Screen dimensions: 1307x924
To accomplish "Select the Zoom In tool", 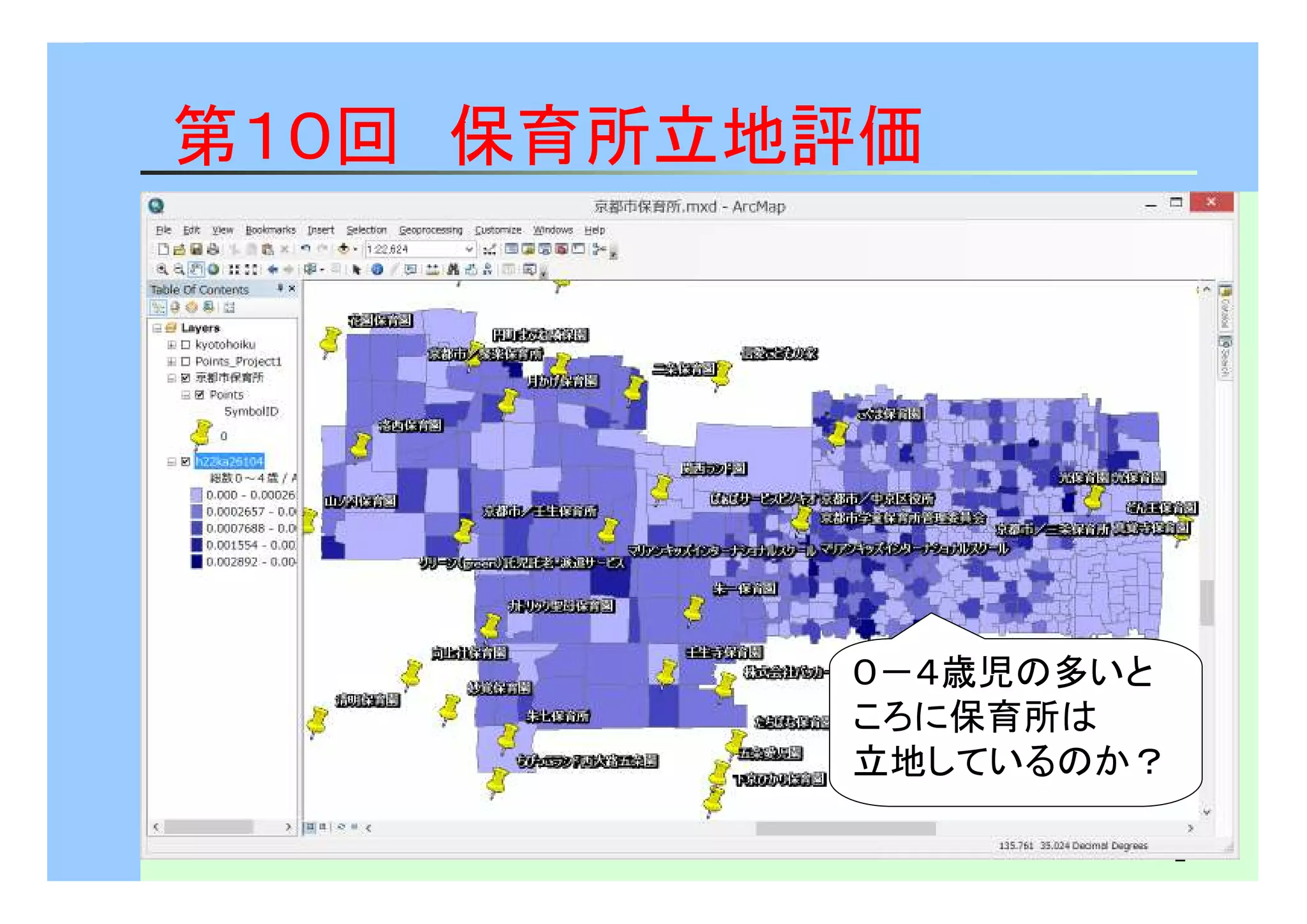I will coord(162,269).
